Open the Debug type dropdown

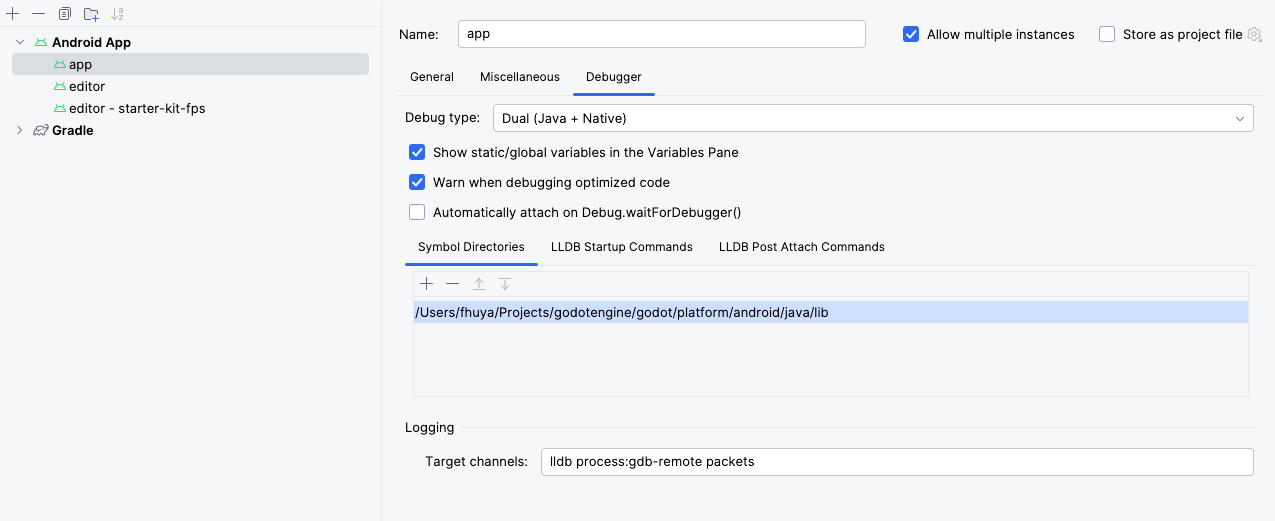click(873, 118)
